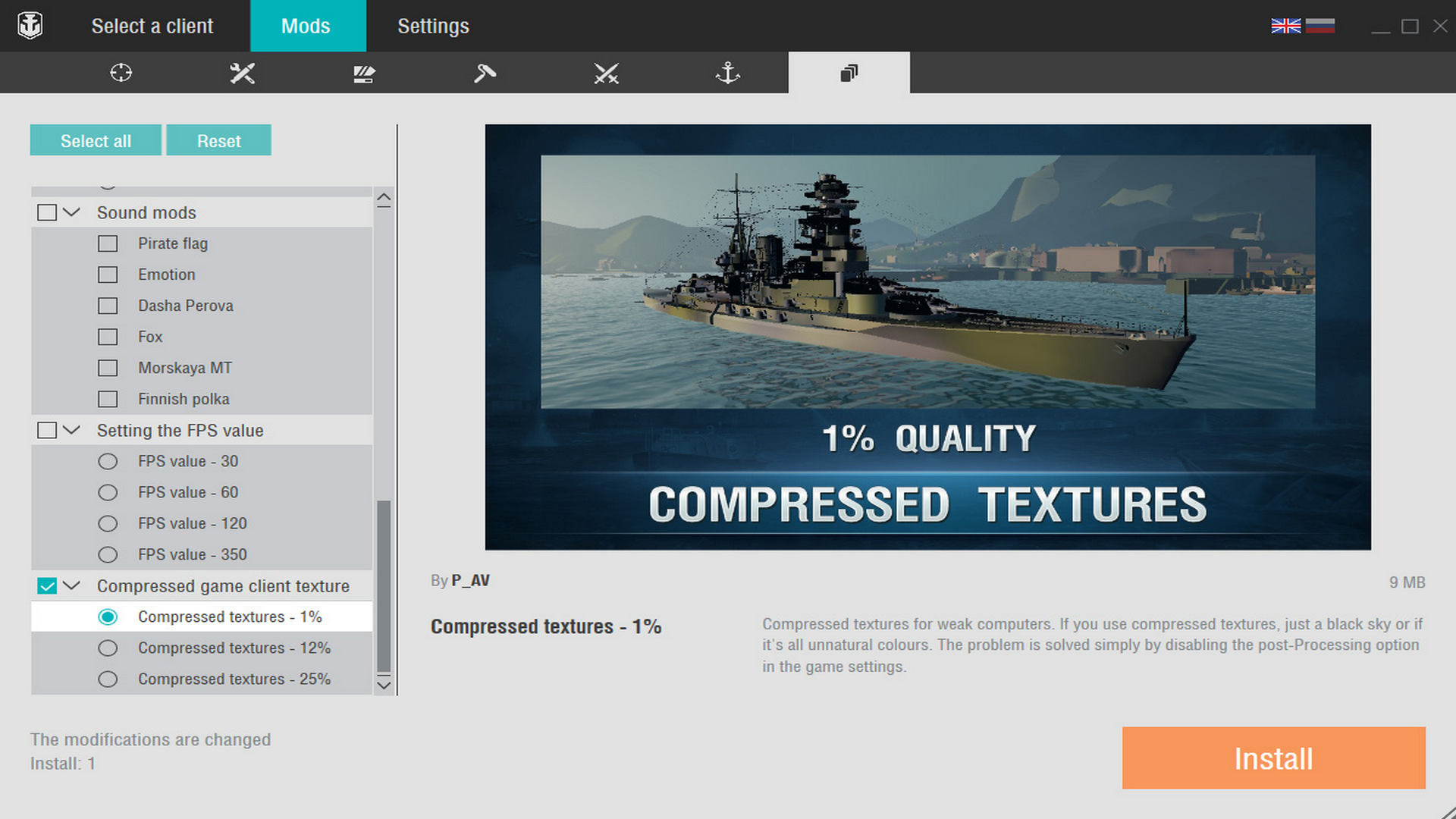Click the mod list scrollbar thumb
Screen dimensions: 1456x819
coord(384,586)
